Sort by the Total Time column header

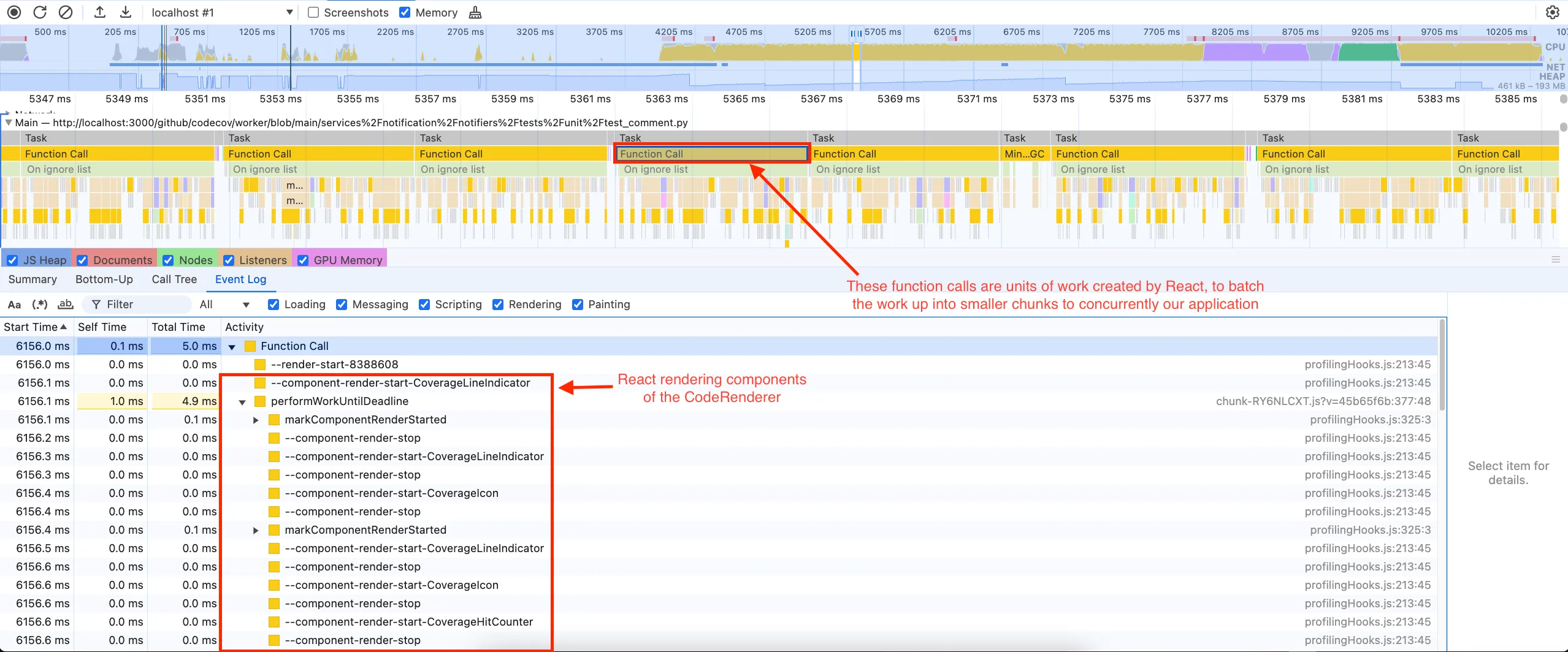[x=178, y=327]
